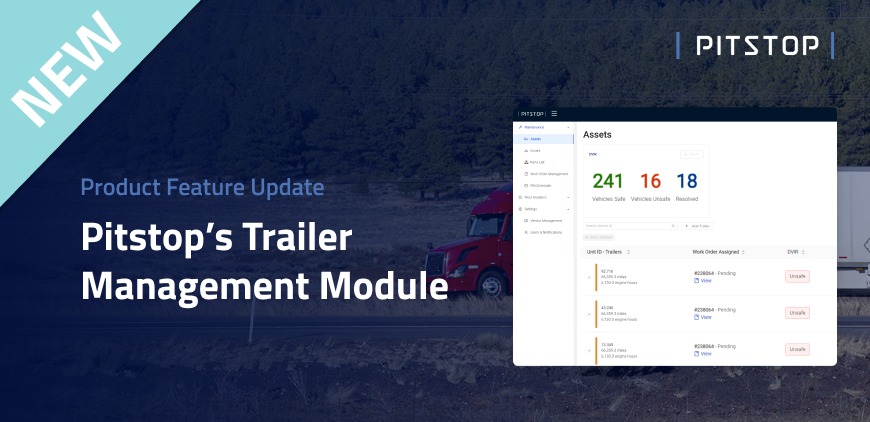Click the 241 Vehicles Safe count

(x=608, y=181)
